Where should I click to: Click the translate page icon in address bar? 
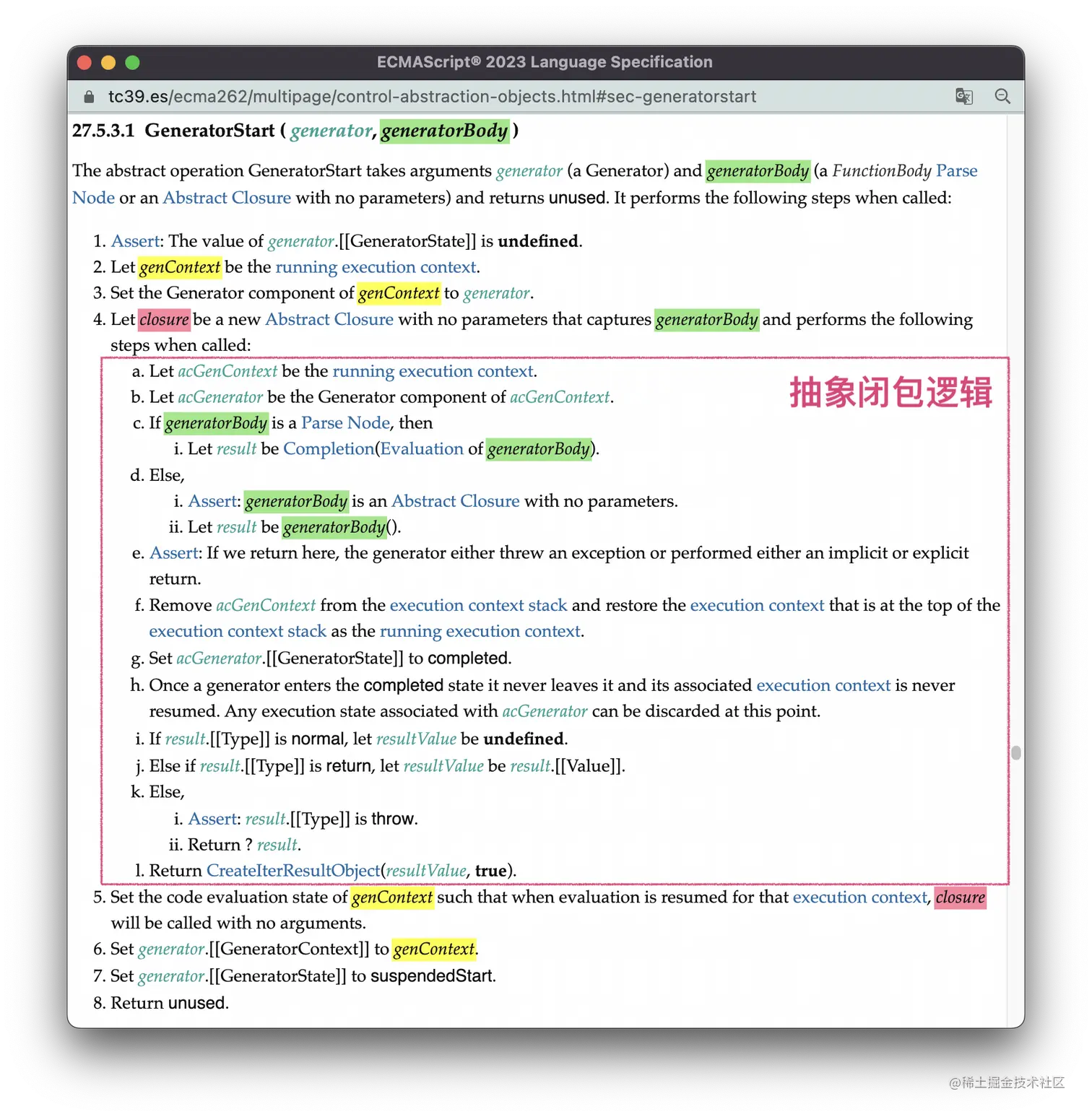coord(963,96)
